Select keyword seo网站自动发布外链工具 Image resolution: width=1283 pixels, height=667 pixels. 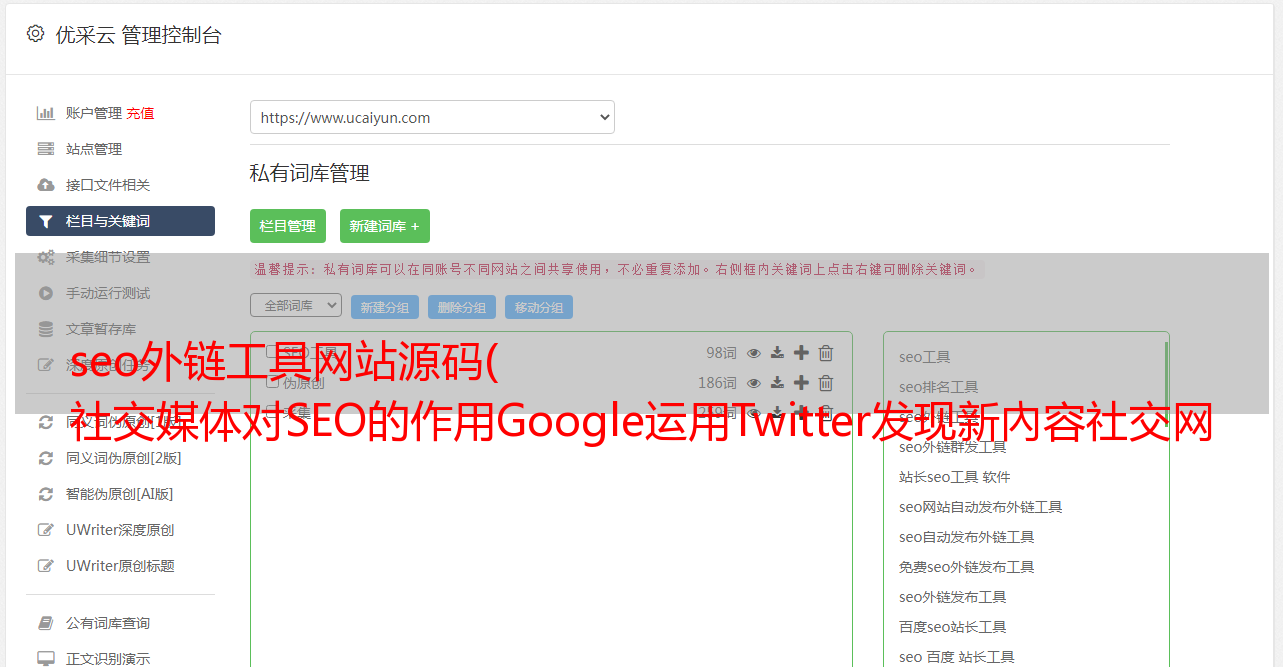[981, 507]
